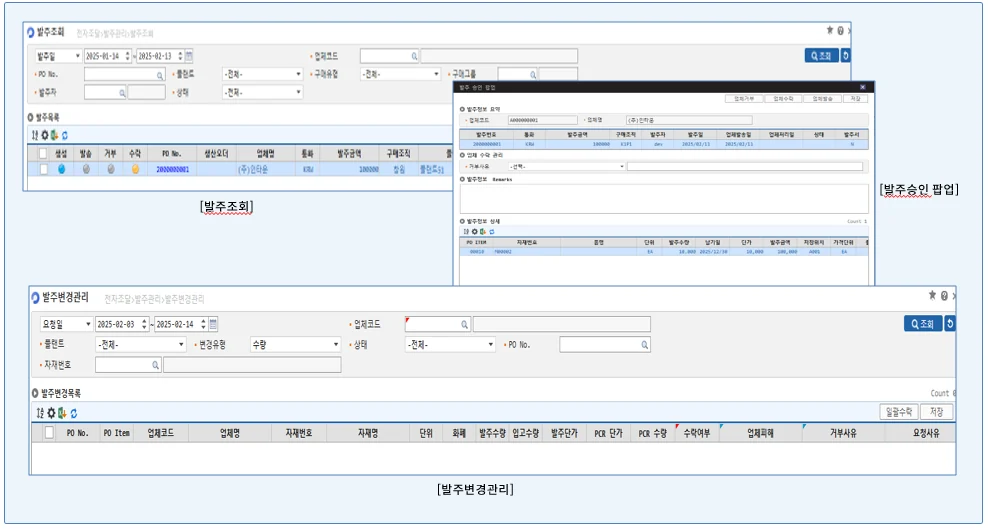The image size is (988, 529).
Task: Click the reset icon beside 조회 in 발주변경관리
Action: click(x=950, y=324)
